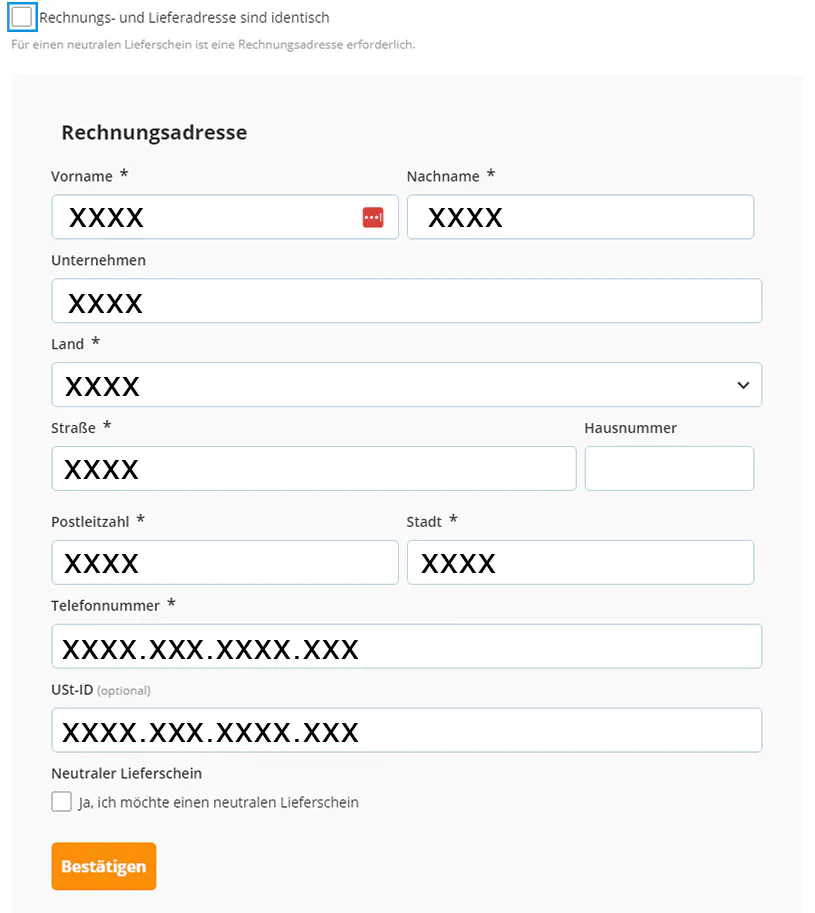Click the 'Ja, ich möchte einen neutralen Lieferschein' label
815x913 pixels.
point(218,802)
